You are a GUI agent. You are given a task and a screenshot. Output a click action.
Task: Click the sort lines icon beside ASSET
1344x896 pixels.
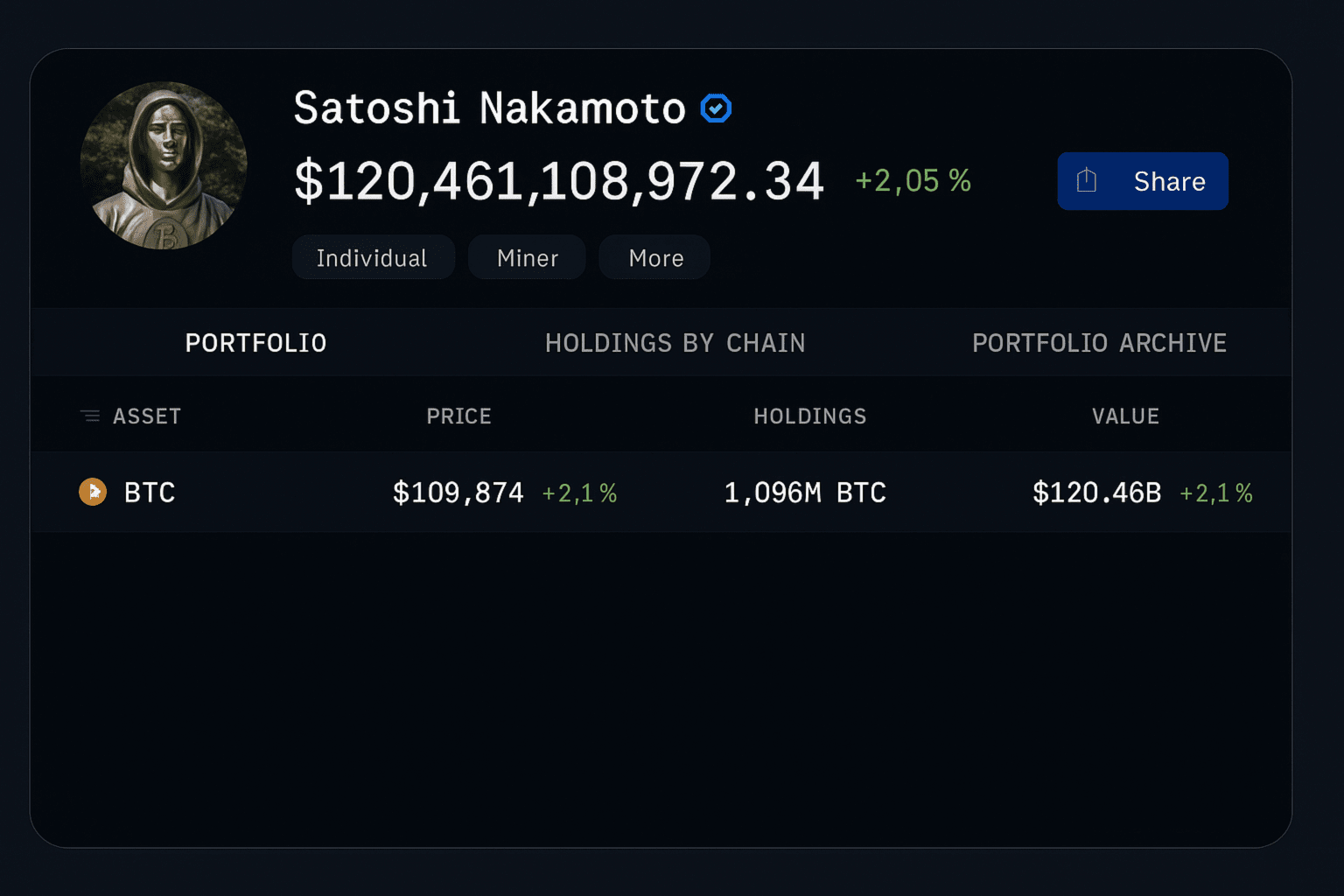(x=89, y=416)
